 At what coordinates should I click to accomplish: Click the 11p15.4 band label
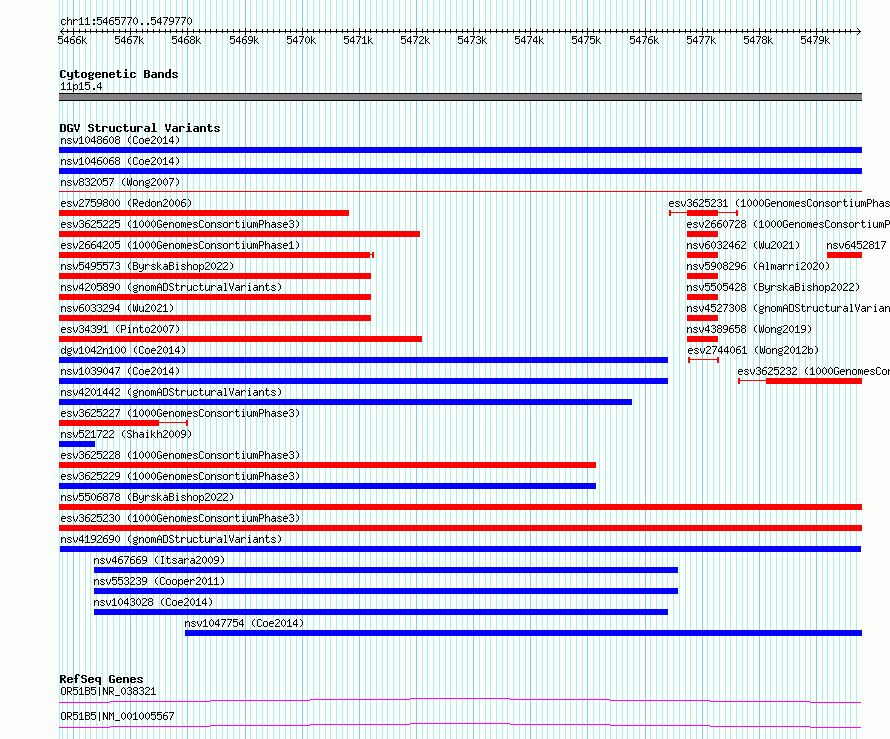coord(81,86)
